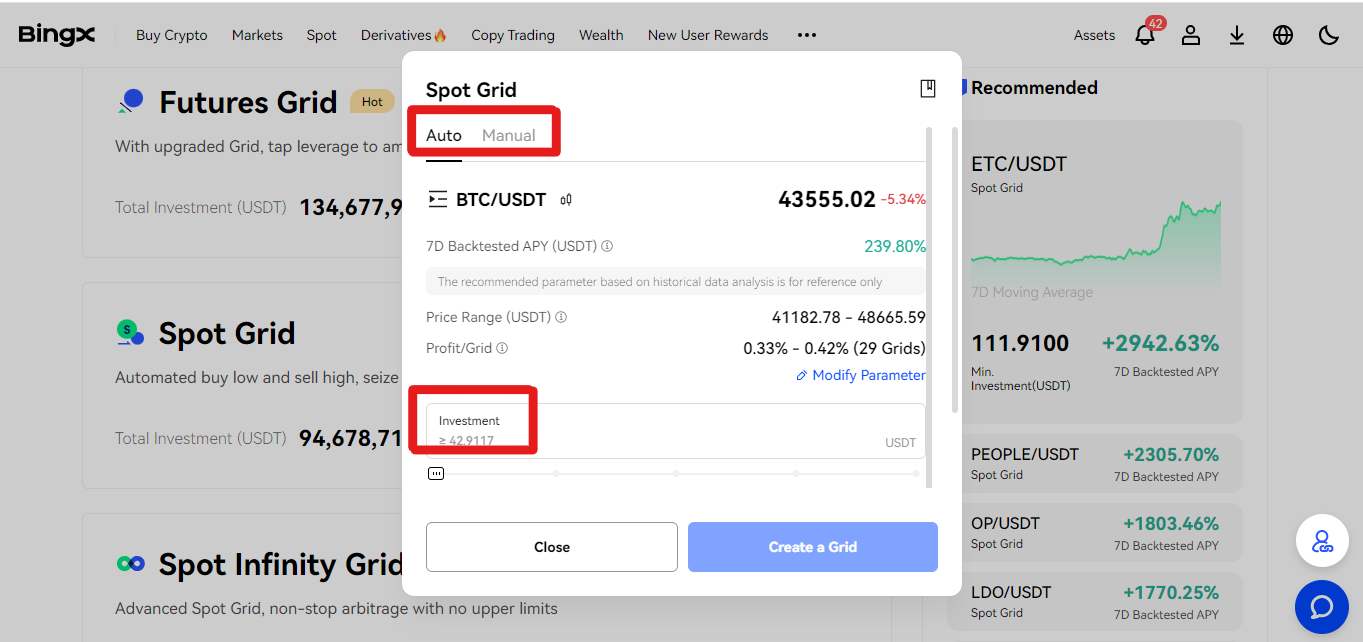Click the Close button

coord(552,547)
